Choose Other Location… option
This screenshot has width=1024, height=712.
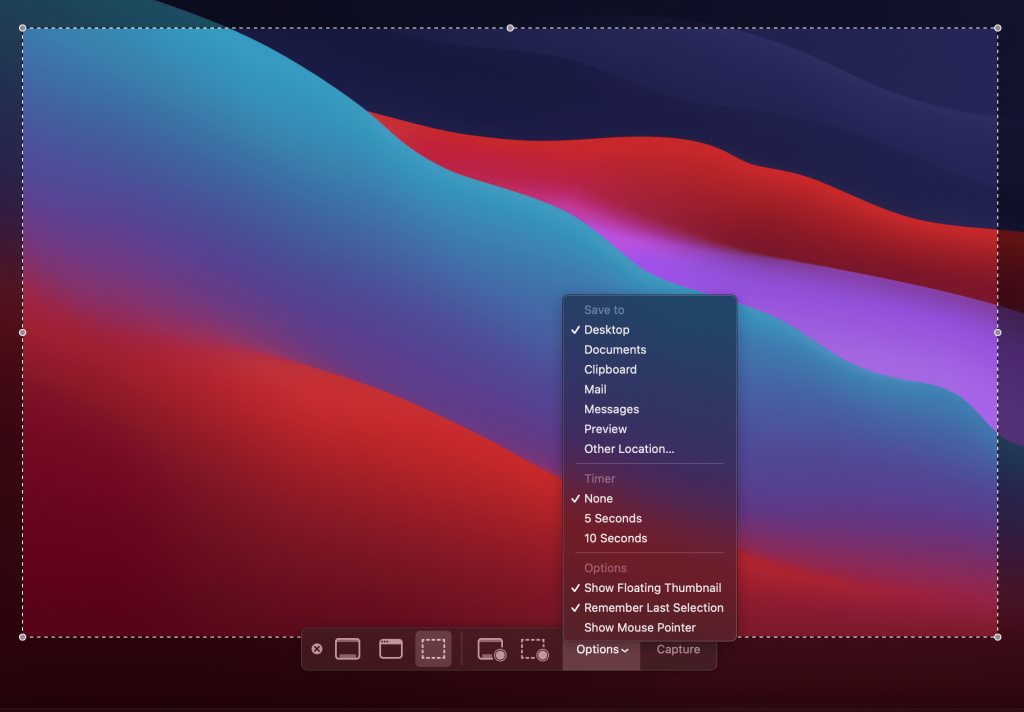(650, 449)
